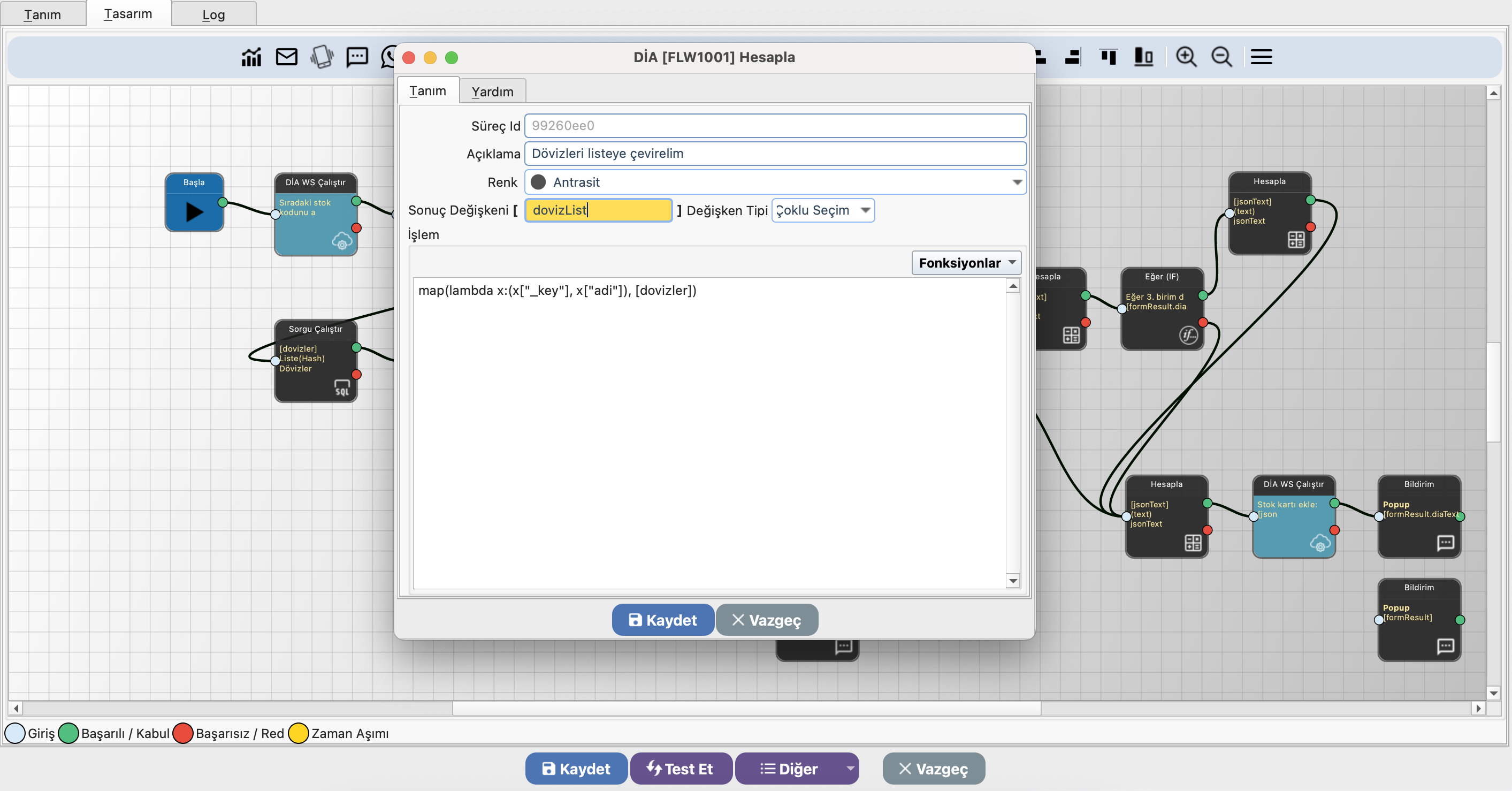Select the SMS phone vibrate icon
The width and height of the screenshot is (1512, 791).
tap(322, 57)
